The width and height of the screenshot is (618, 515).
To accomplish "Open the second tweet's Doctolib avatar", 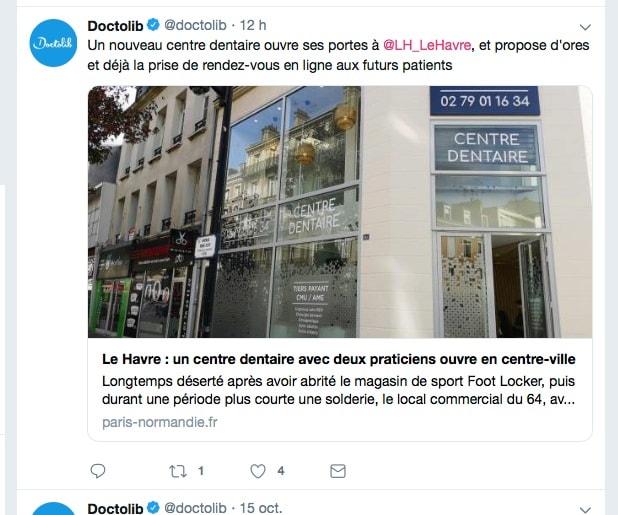I will [x=53, y=509].
